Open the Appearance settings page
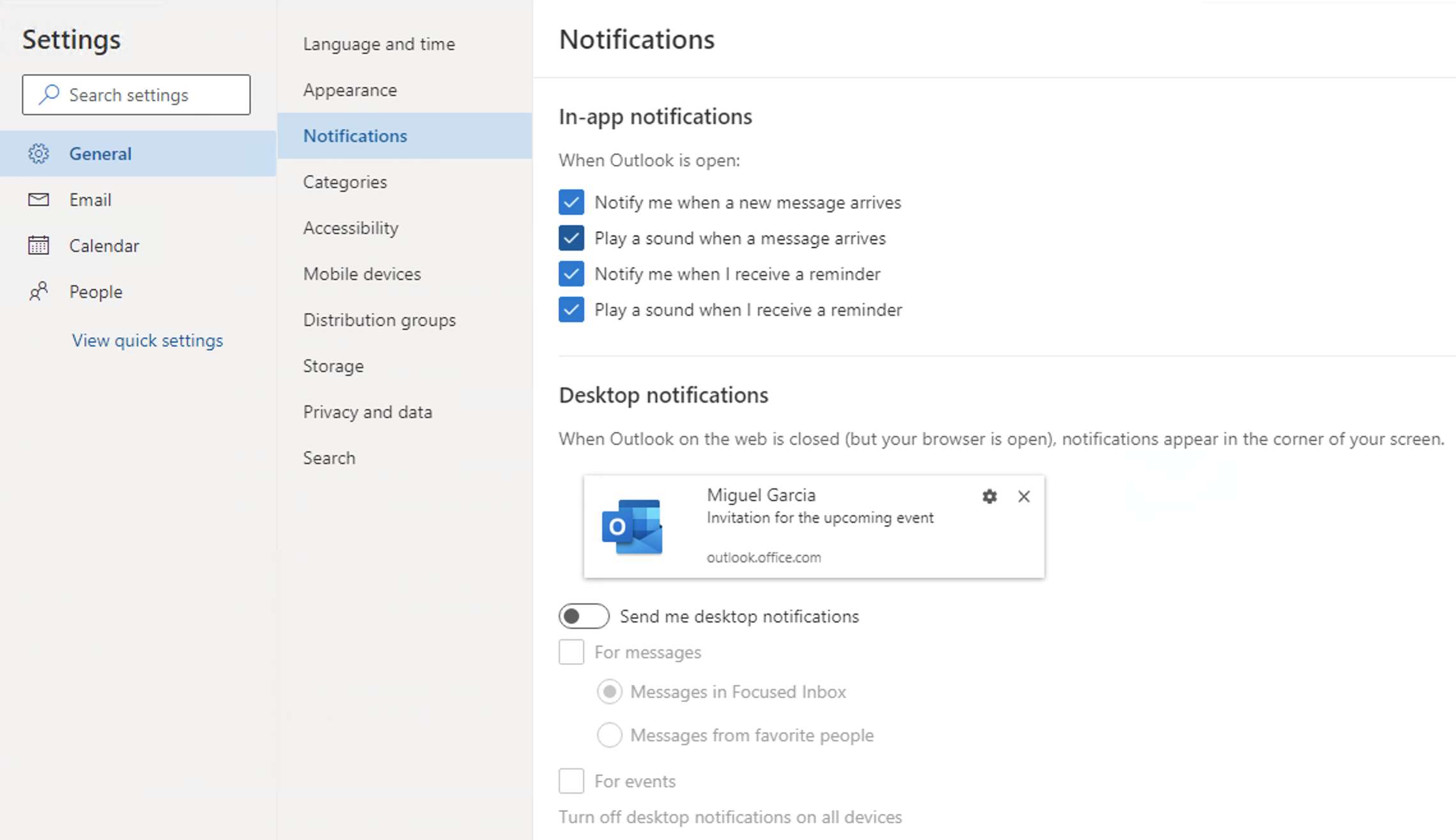The width and height of the screenshot is (1456, 840). [x=350, y=90]
